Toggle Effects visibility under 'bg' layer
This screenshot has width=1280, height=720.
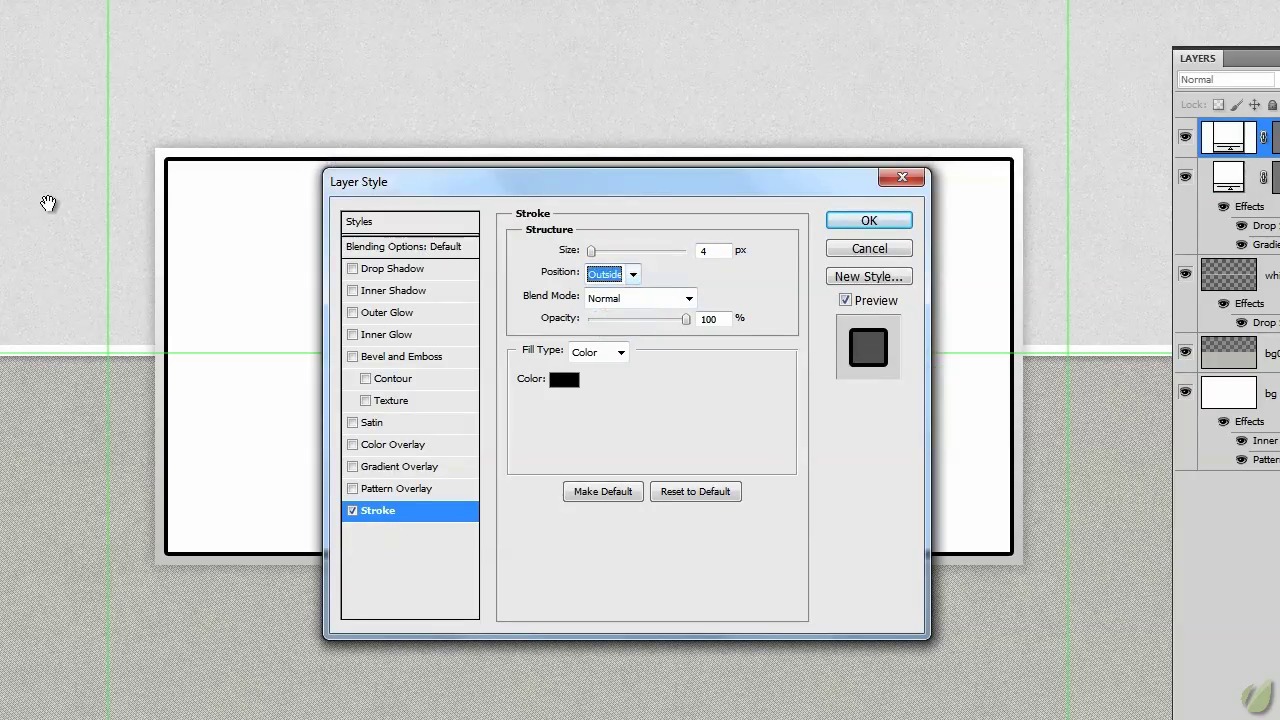(x=1223, y=421)
